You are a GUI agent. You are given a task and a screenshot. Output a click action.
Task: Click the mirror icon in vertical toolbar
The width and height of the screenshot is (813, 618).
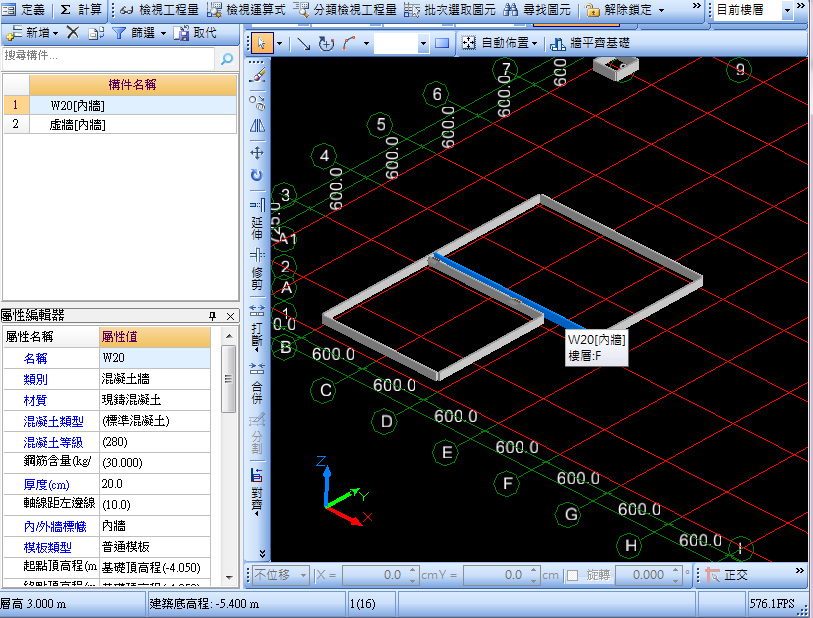(258, 126)
